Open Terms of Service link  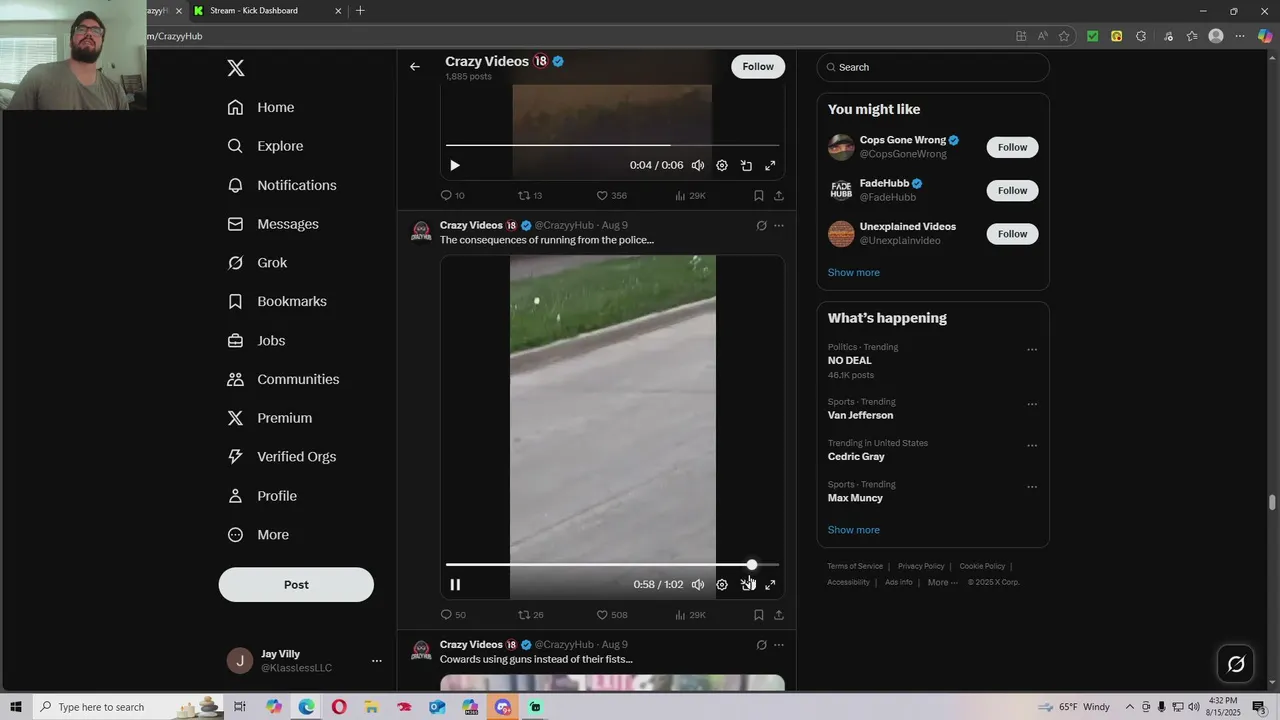point(855,566)
